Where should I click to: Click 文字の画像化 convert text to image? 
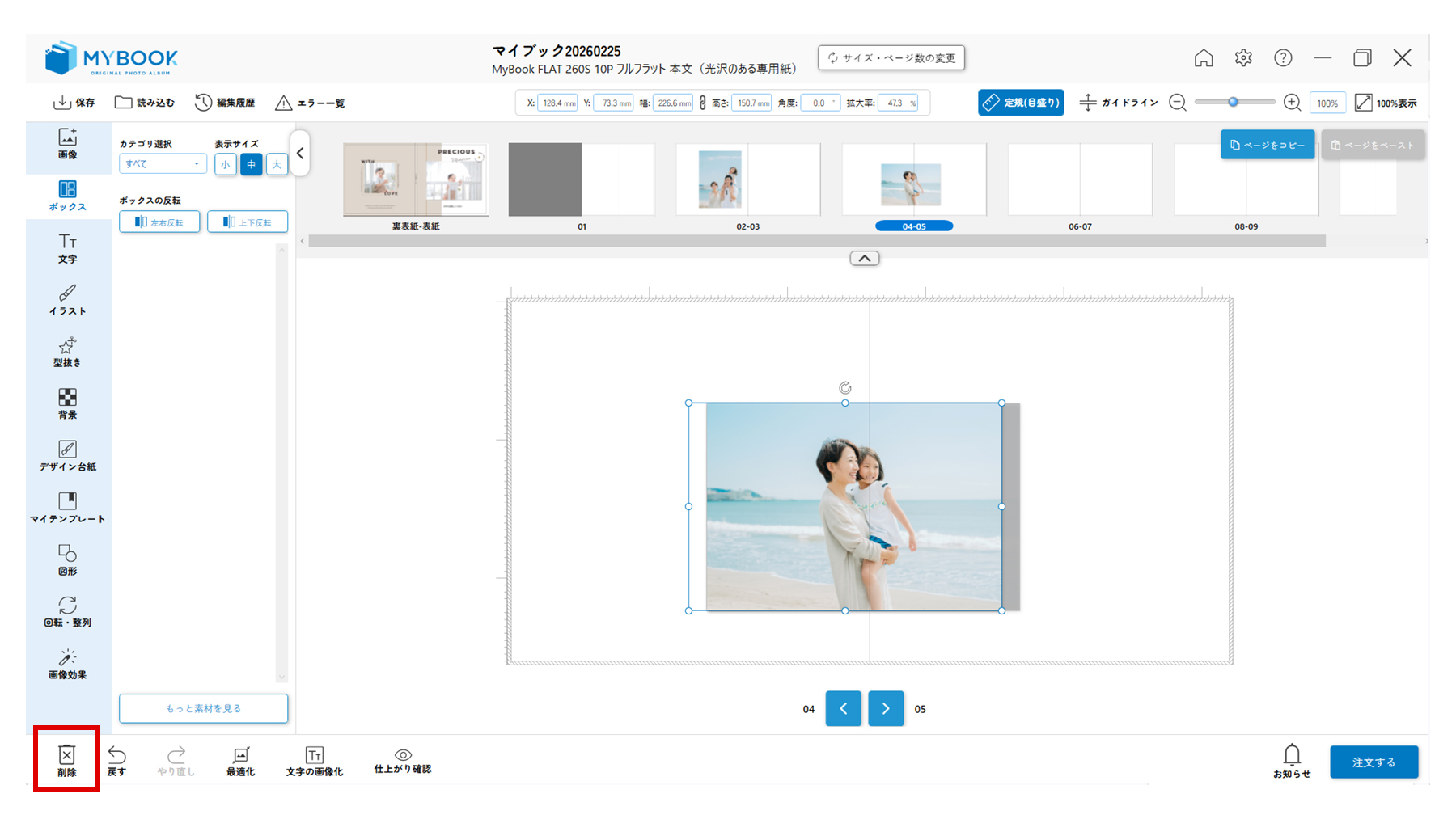click(315, 761)
